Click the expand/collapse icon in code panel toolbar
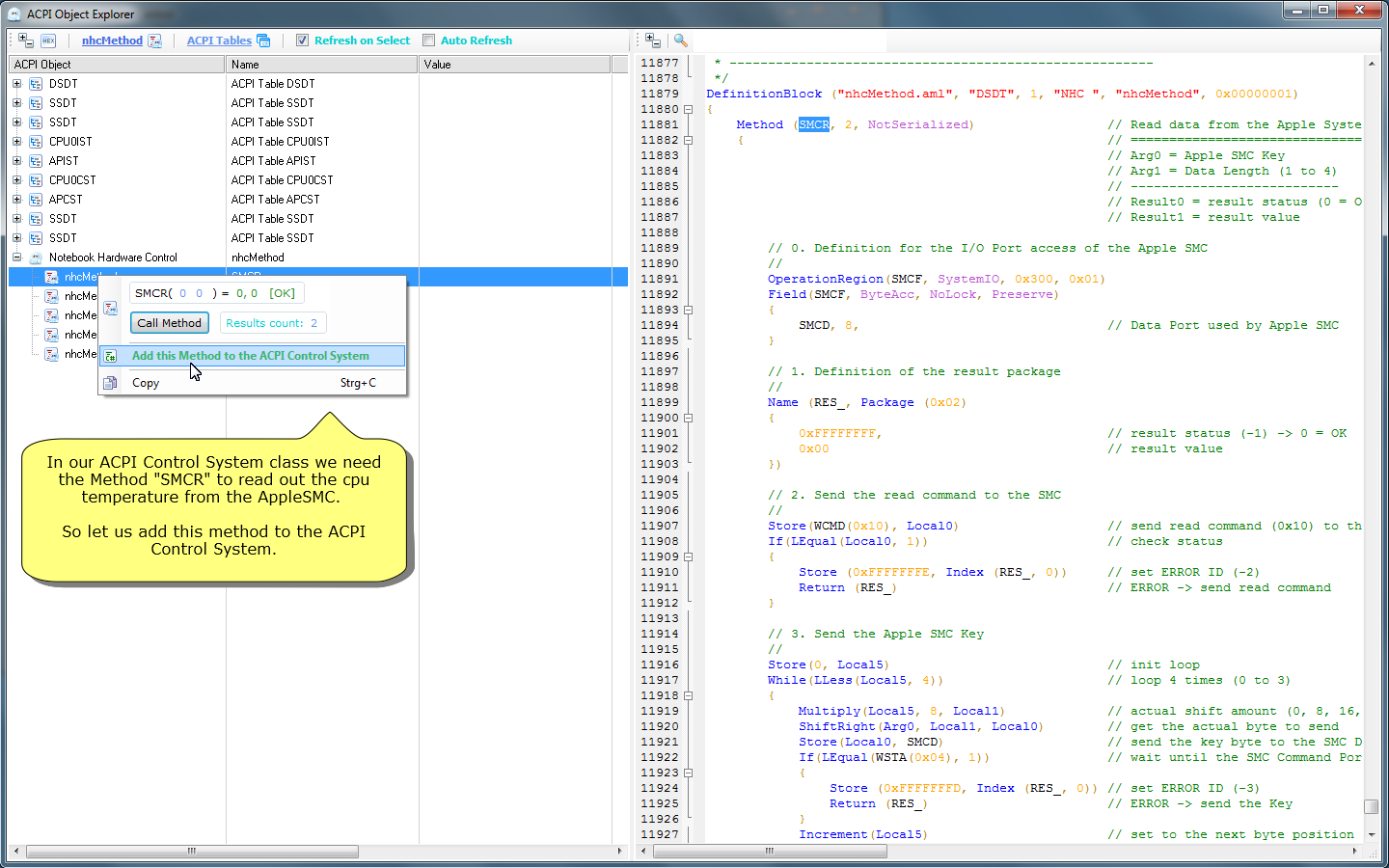The width and height of the screenshot is (1389, 868). pyautogui.click(x=653, y=41)
